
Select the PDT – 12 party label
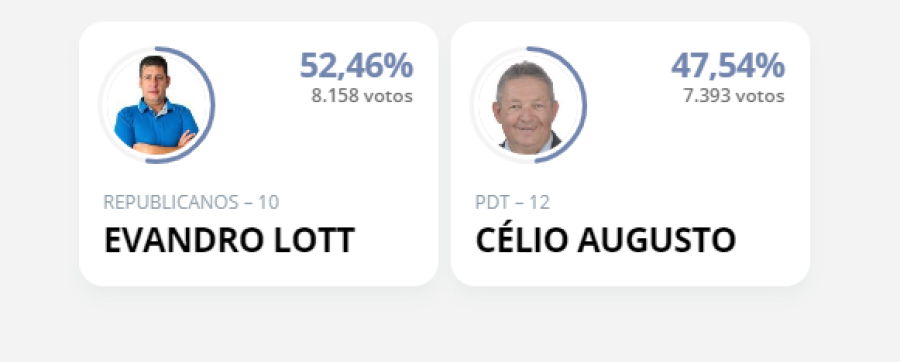(x=513, y=202)
